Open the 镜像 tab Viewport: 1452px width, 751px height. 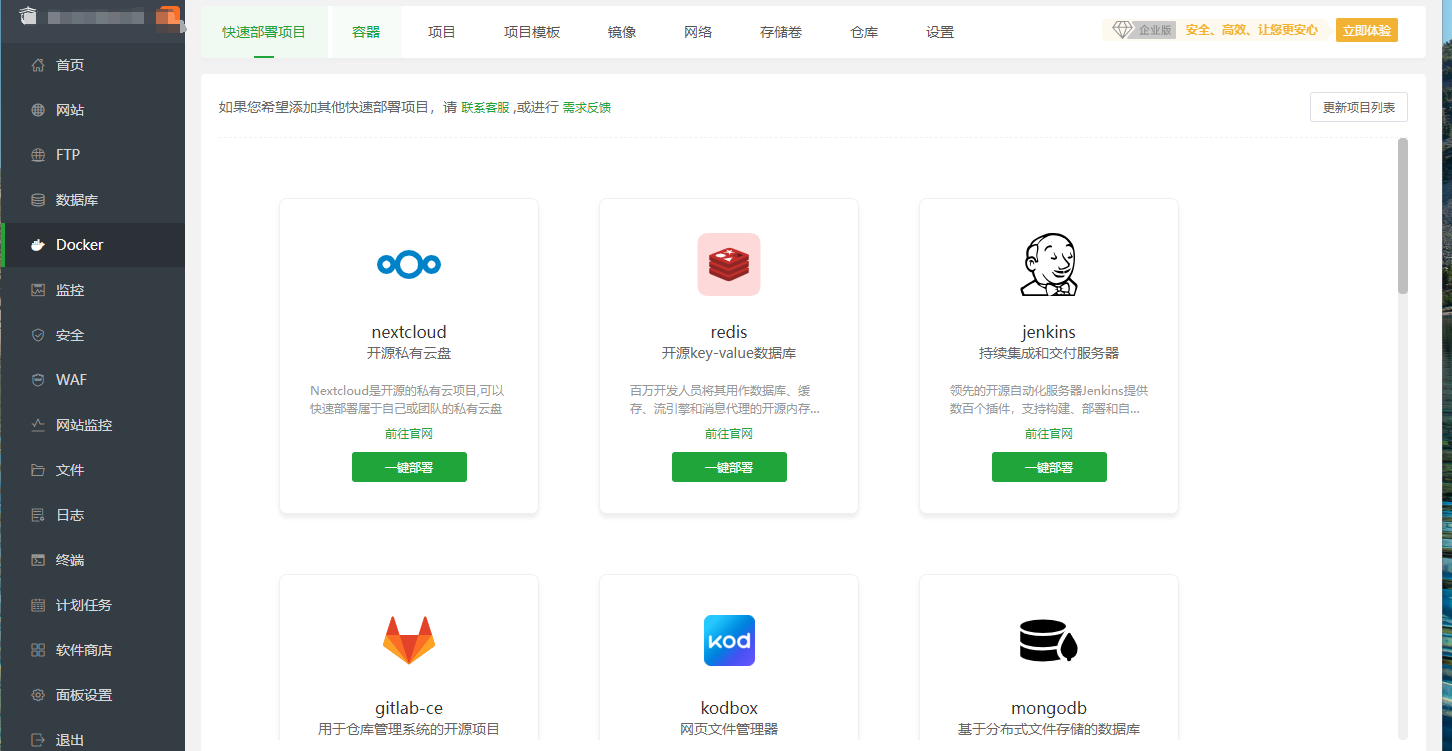tap(622, 32)
